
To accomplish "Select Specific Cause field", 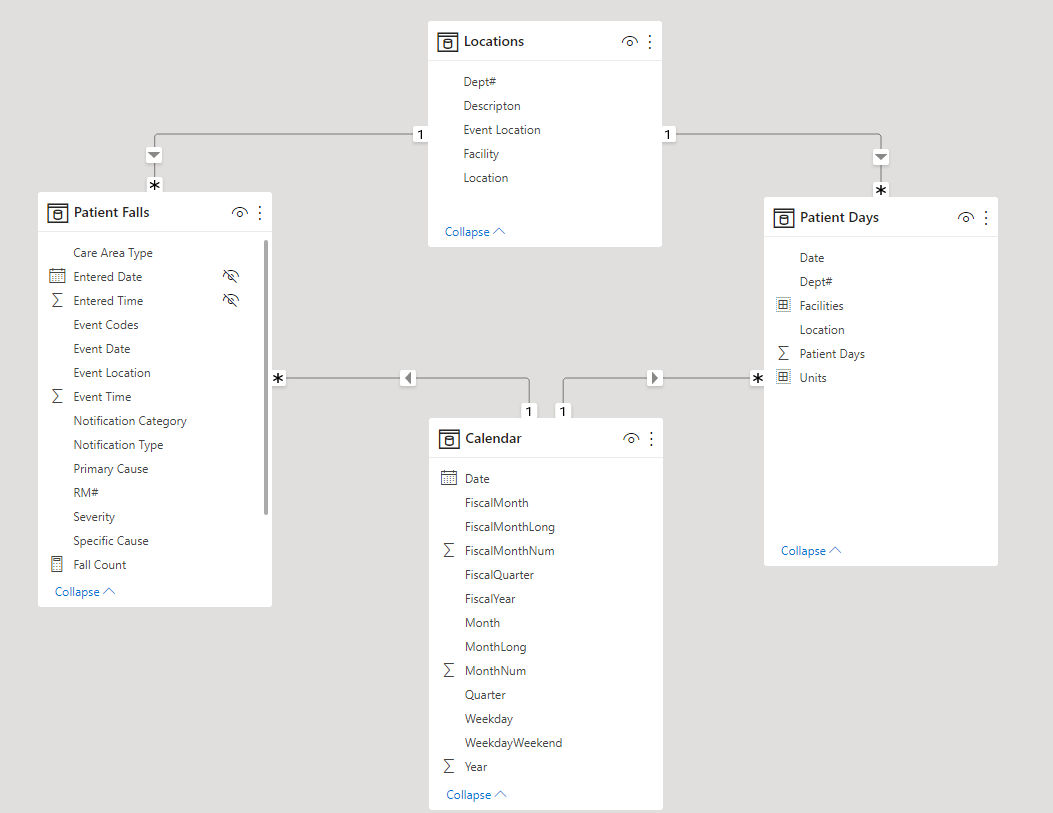I will point(110,540).
